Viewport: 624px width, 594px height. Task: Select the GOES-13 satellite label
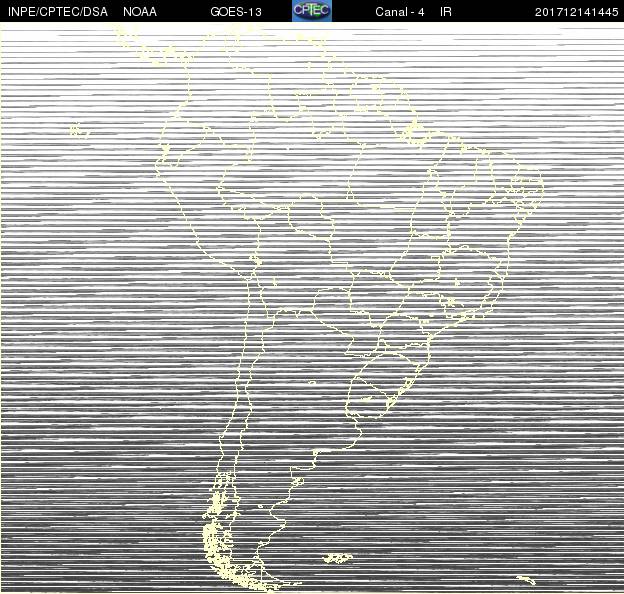tap(236, 12)
